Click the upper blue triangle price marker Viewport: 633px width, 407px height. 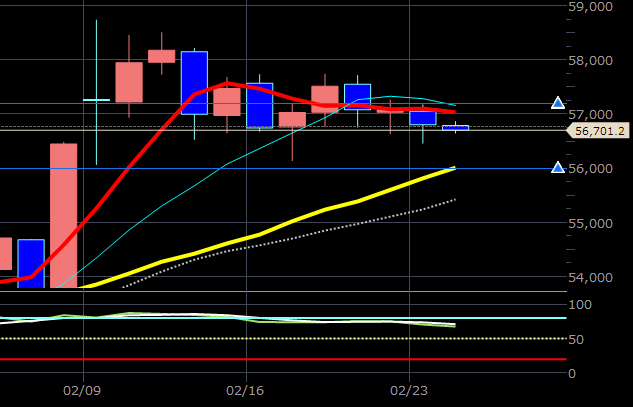click(558, 103)
